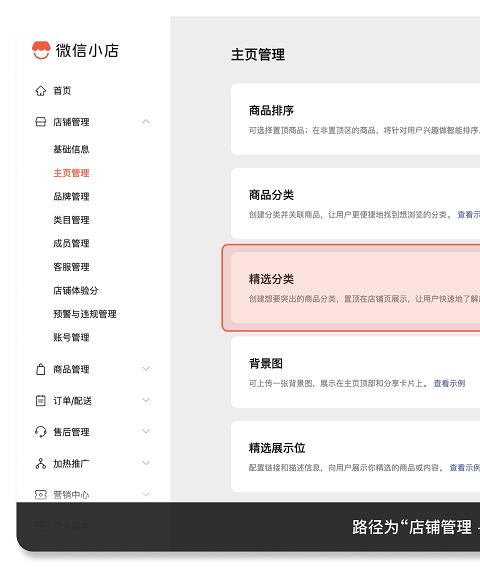Screen dimensions: 480x568
Task: Expand the 商品管理 chevron
Action: (x=146, y=369)
